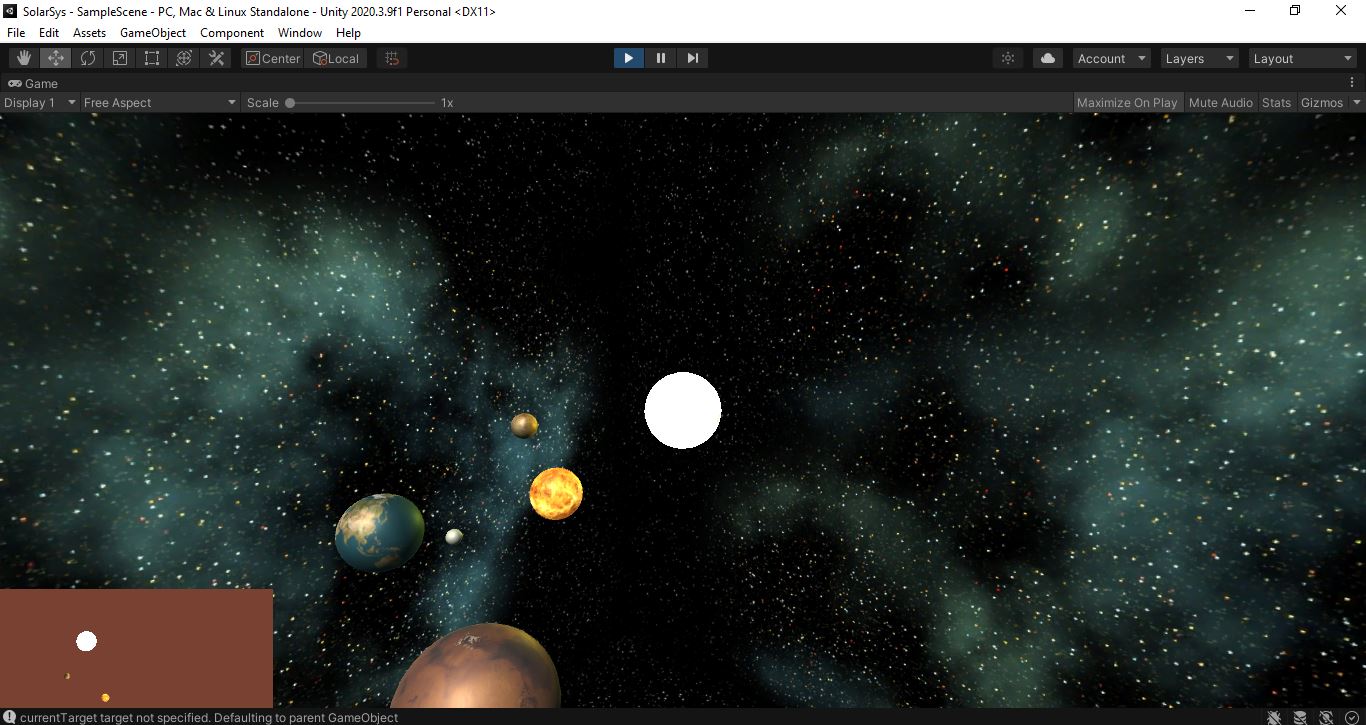1366x725 pixels.
Task: Toggle grid snapping icon
Action: click(392, 58)
